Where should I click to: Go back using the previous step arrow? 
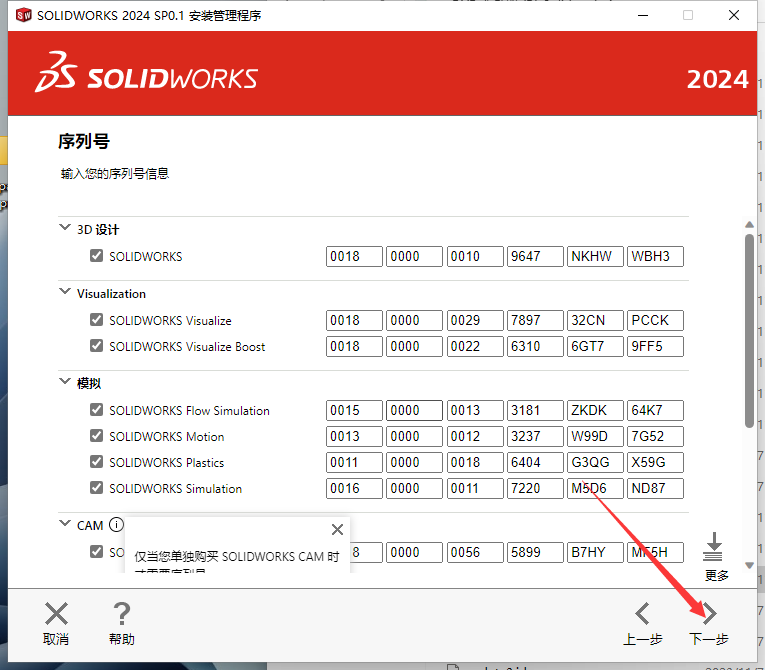pos(642,614)
